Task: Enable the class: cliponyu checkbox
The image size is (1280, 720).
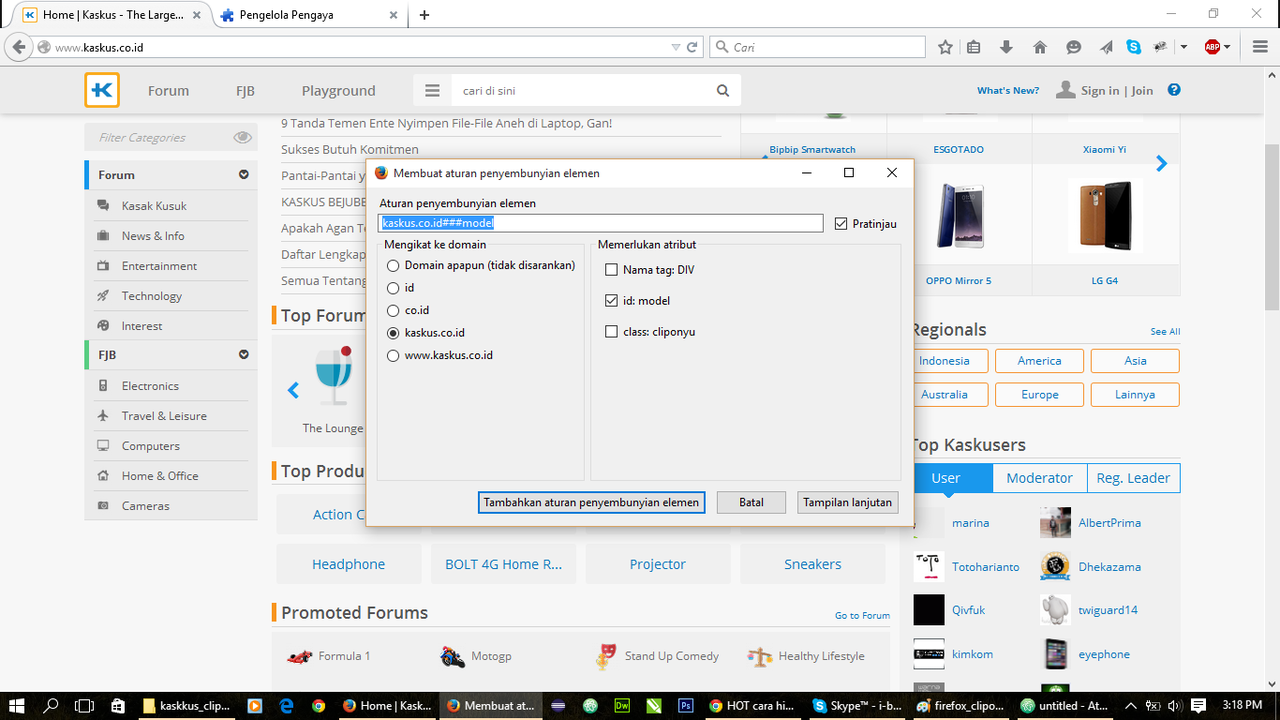Action: pyautogui.click(x=612, y=332)
